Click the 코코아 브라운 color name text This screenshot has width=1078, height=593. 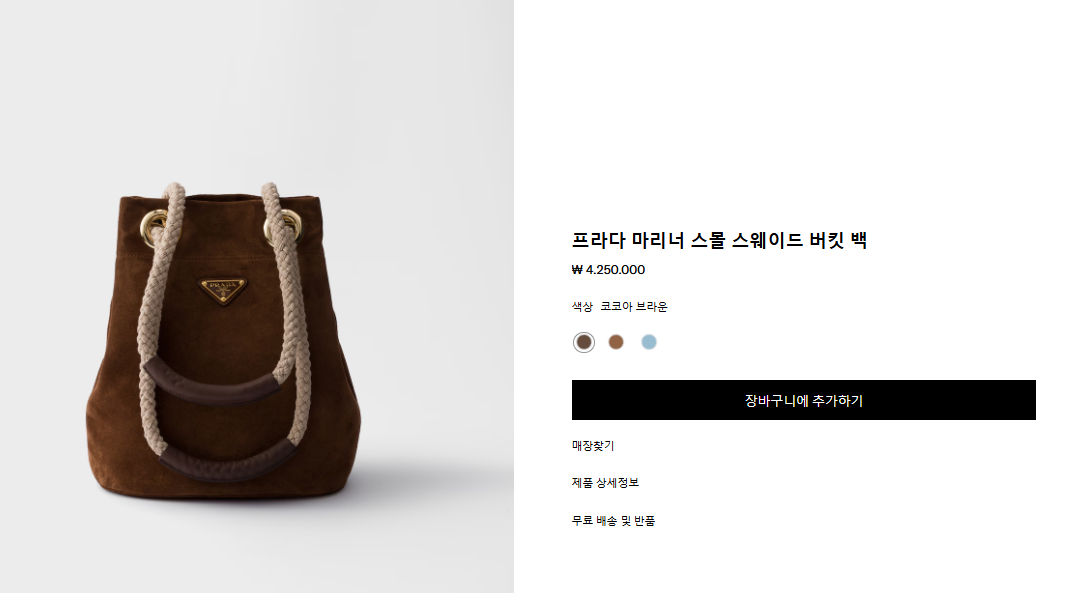(634, 306)
